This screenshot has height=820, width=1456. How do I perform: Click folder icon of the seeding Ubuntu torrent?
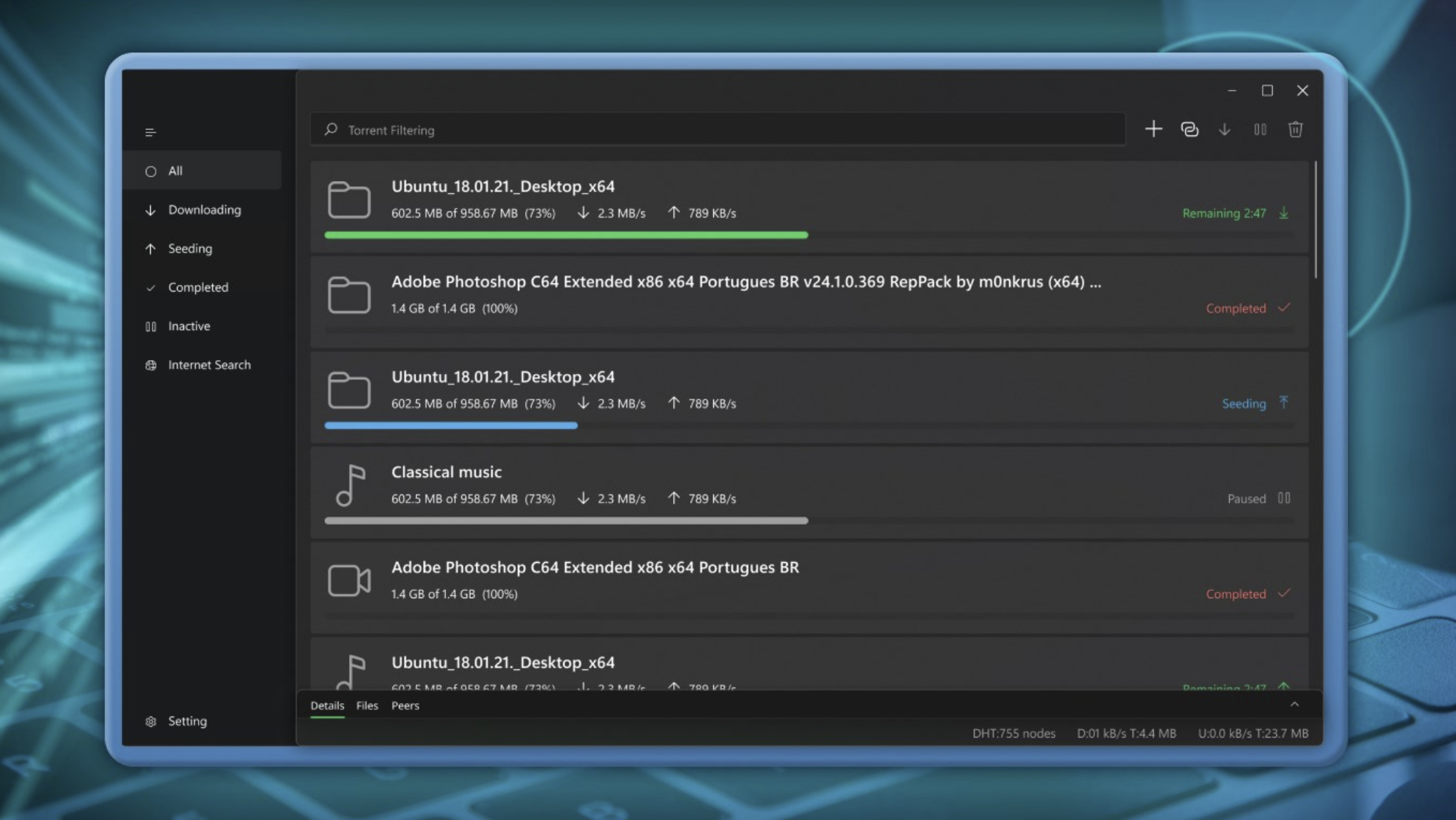tap(349, 390)
